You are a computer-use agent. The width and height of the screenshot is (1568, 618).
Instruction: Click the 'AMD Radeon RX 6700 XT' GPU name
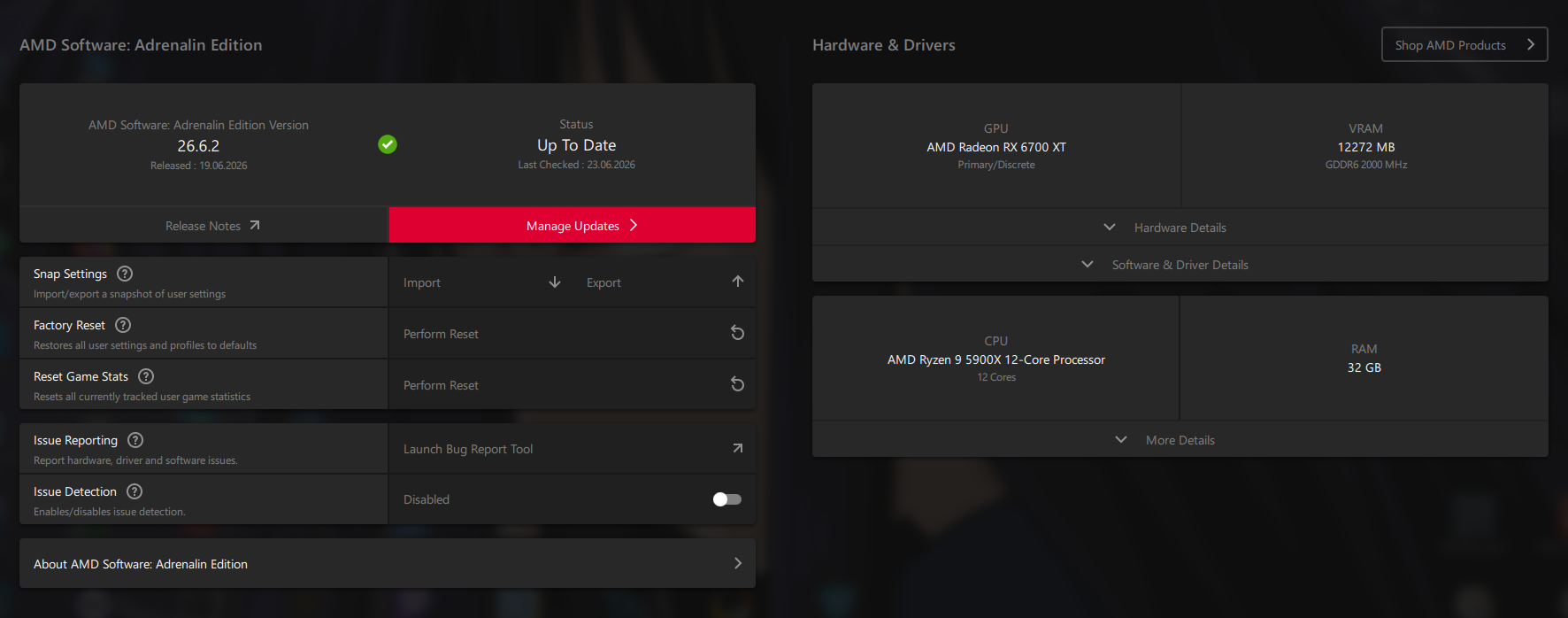point(996,147)
